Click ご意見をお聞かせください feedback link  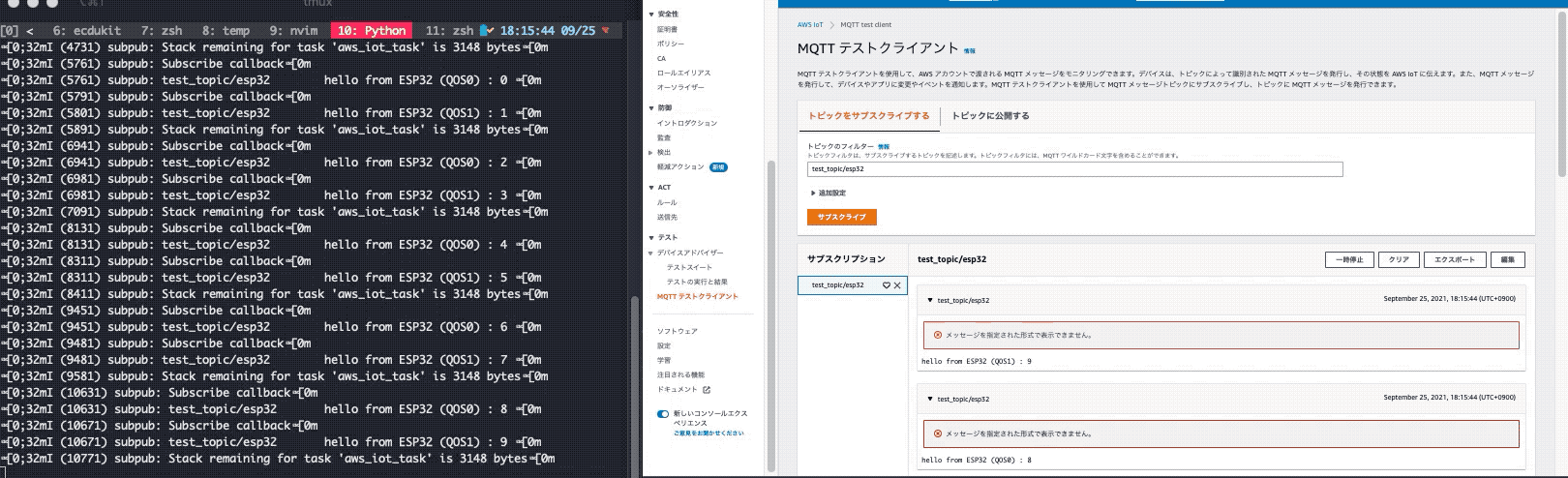(x=709, y=433)
